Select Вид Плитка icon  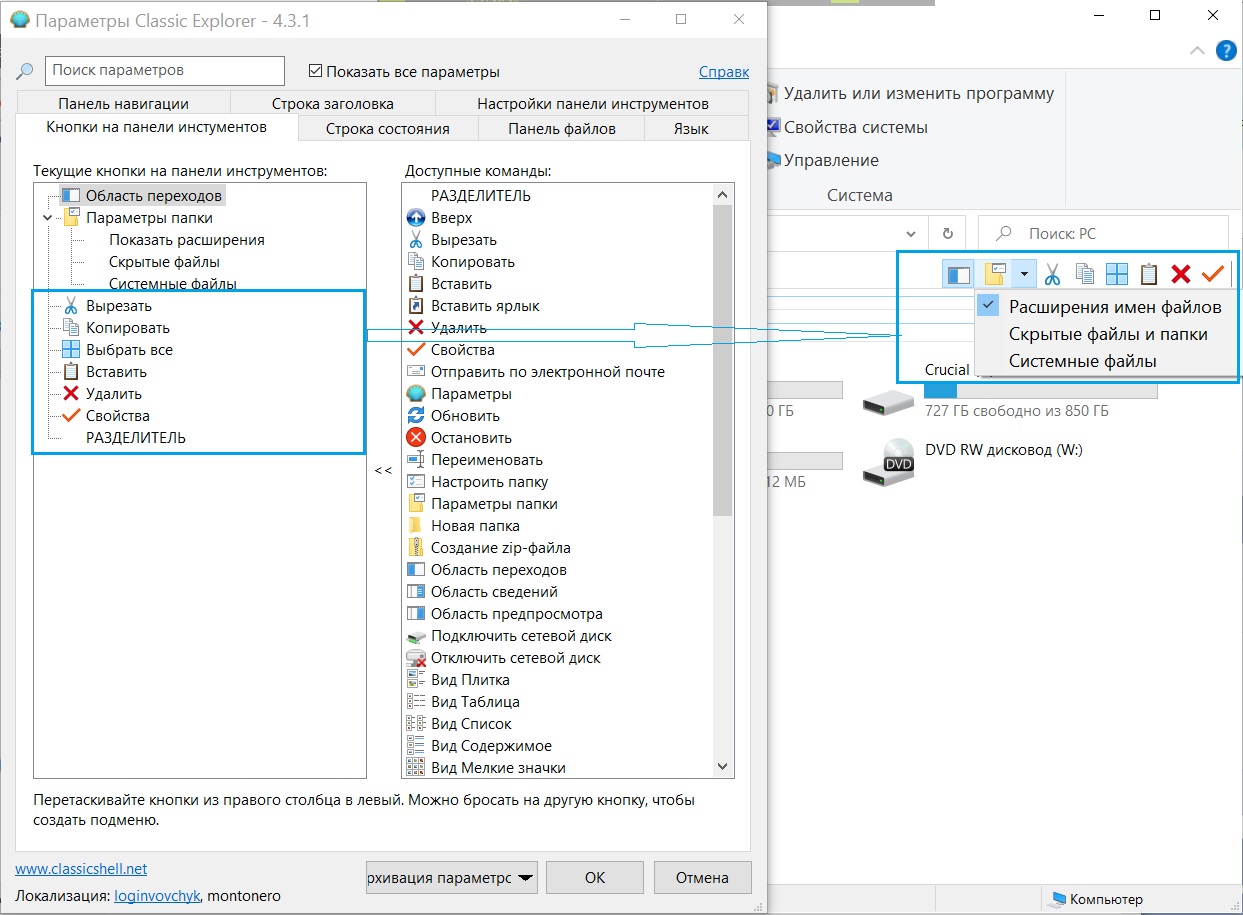pos(416,680)
